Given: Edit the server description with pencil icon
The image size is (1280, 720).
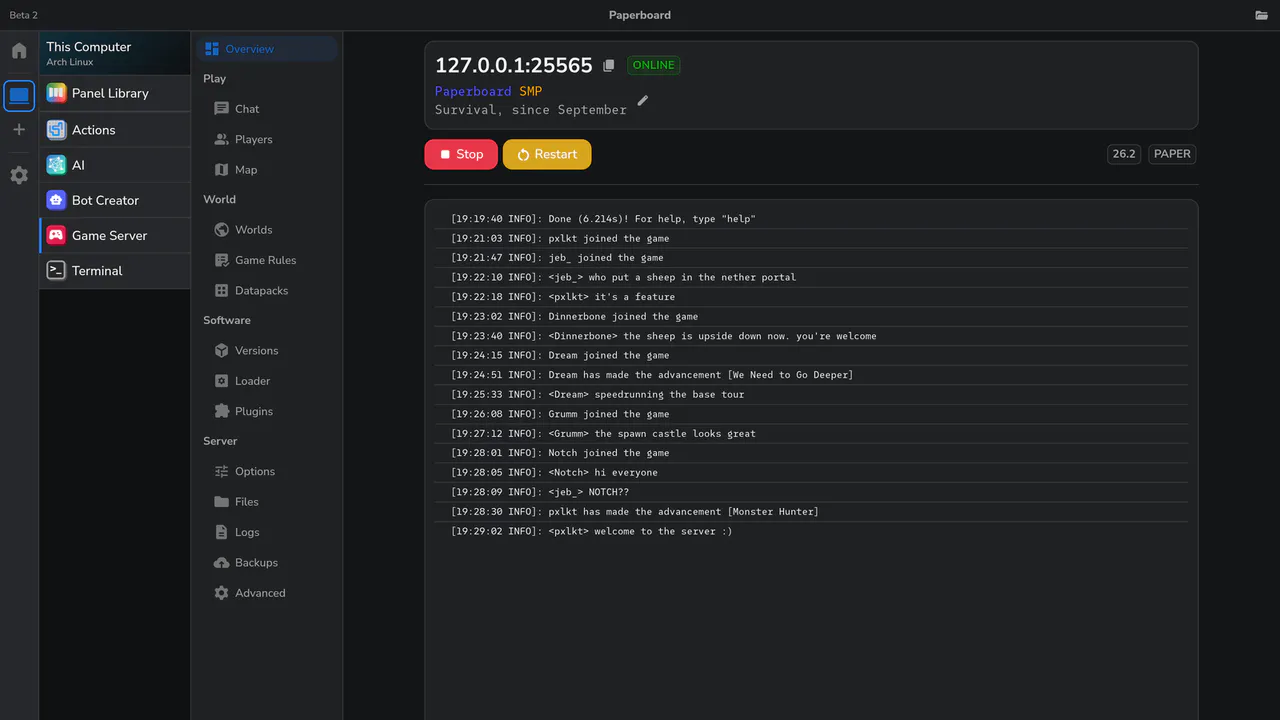Looking at the screenshot, I should click(x=643, y=100).
